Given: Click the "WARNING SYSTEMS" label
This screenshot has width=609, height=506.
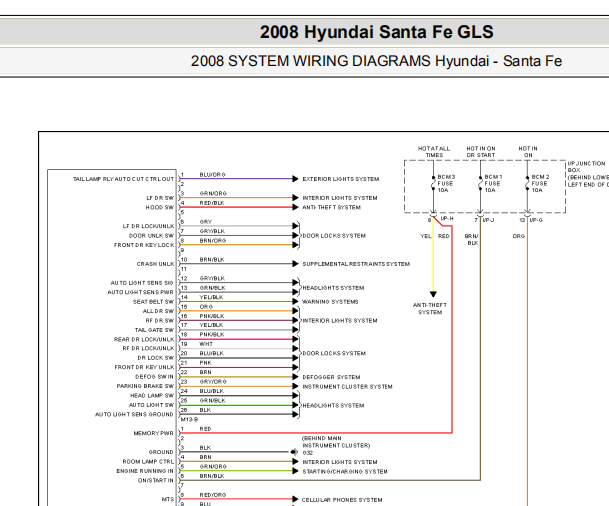Looking at the screenshot, I should coord(330,302).
